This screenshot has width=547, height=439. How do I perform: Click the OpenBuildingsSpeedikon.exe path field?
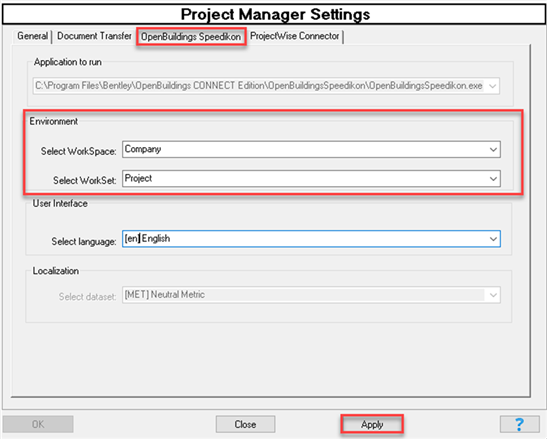266,86
